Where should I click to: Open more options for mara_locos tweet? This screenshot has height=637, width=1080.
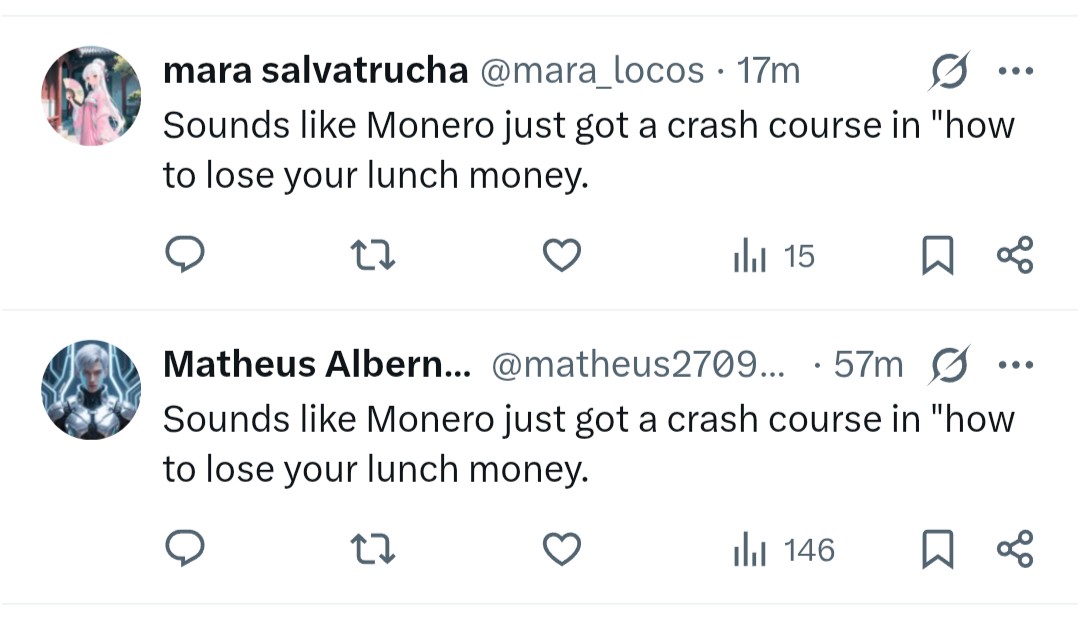[1015, 72]
